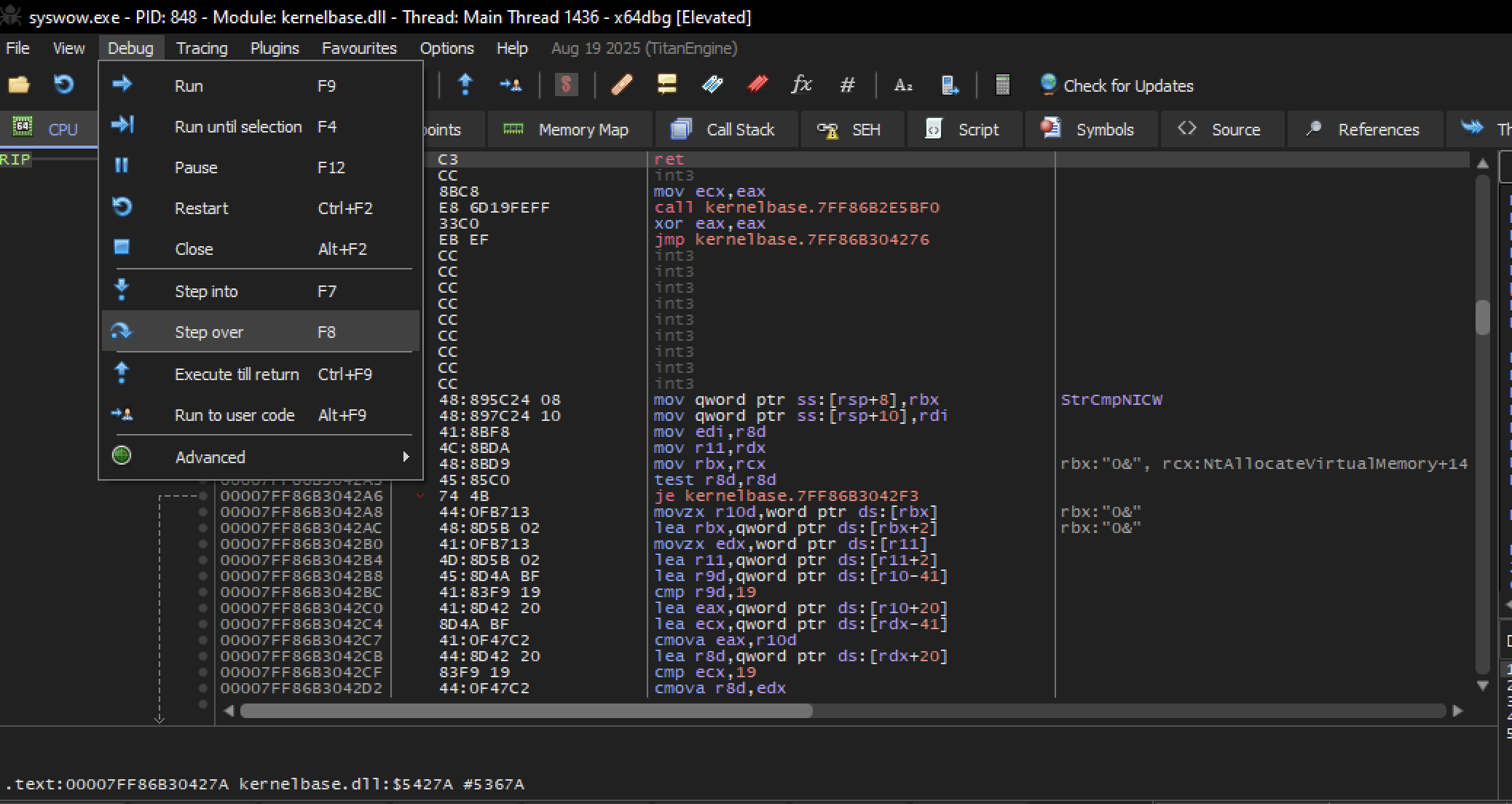
Task: Open the Scylla plugin icon in toolbar
Action: pyautogui.click(x=566, y=85)
